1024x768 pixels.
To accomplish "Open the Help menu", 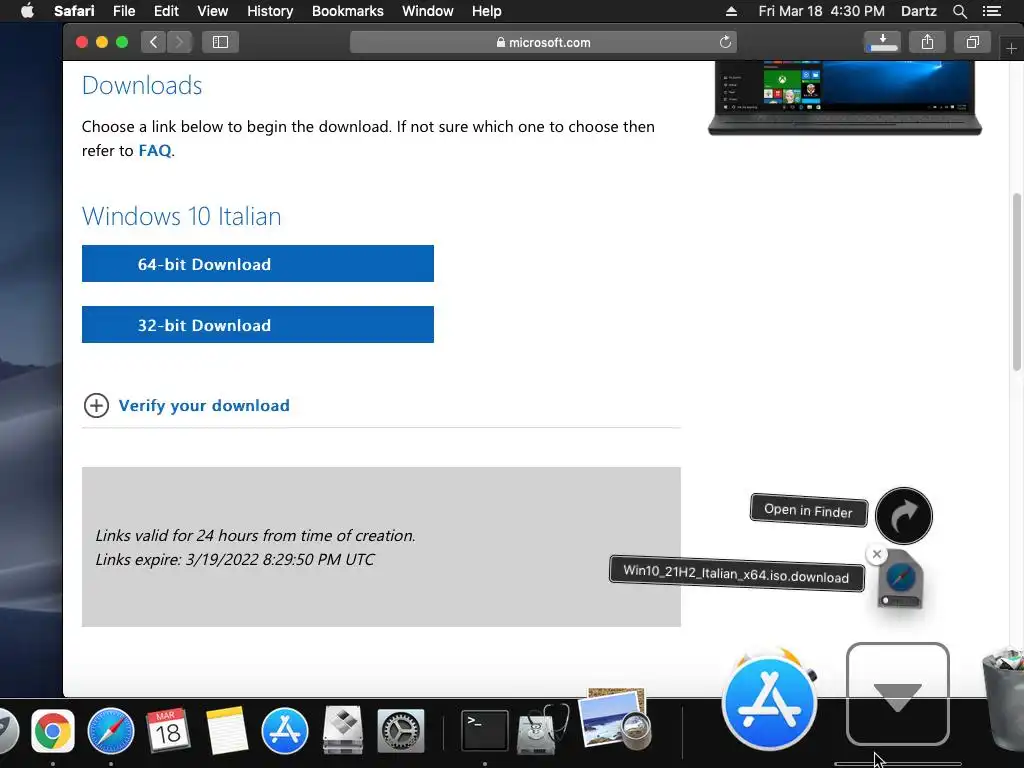I will tap(487, 11).
